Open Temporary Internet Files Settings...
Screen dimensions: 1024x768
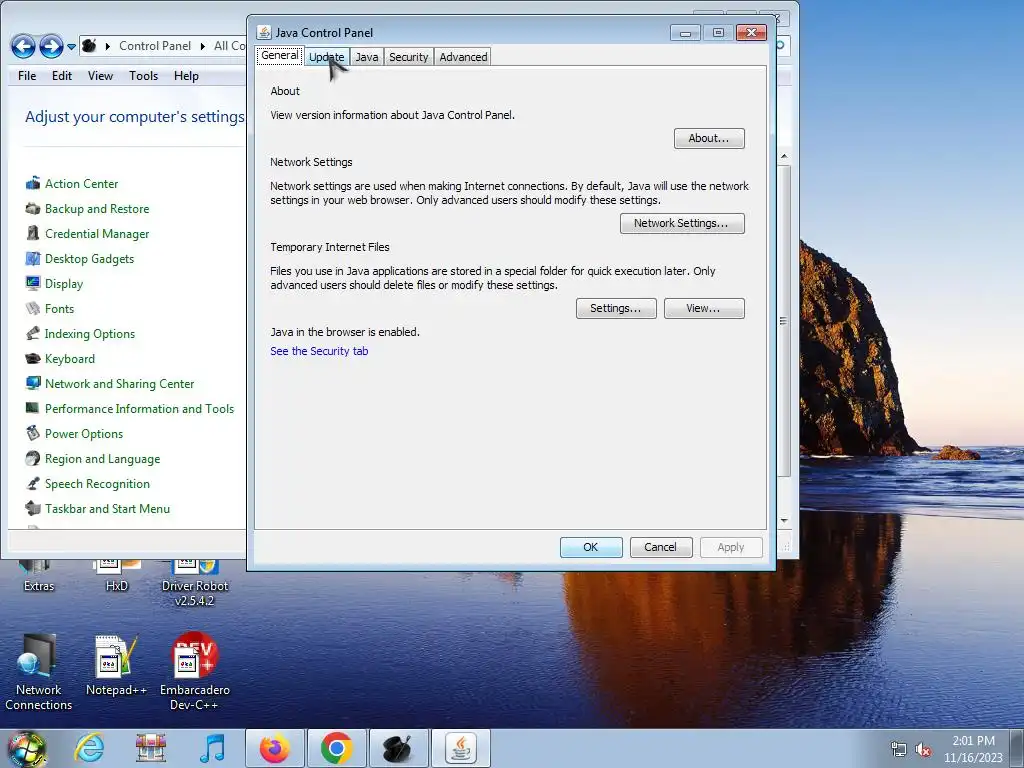tap(616, 308)
